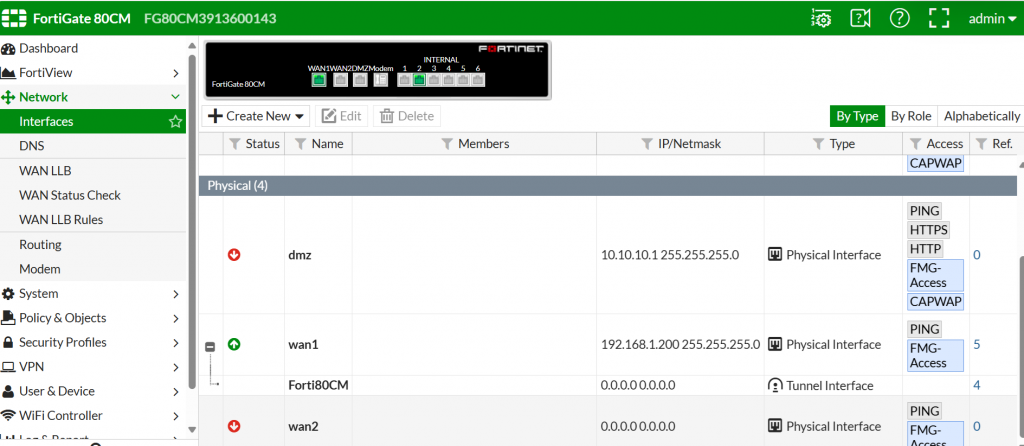Open the help question mark icon
This screenshot has width=1024, height=446.
coord(899,18)
